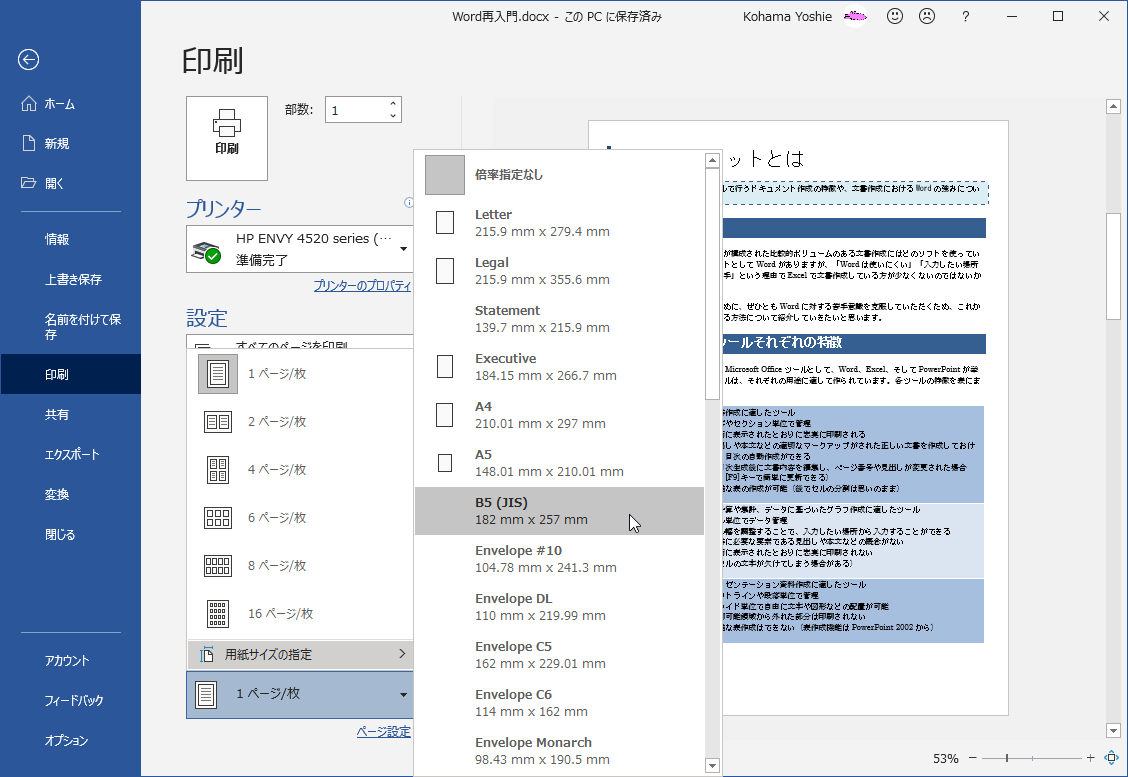This screenshot has height=777, width=1128.
Task: Go back using the back arrow icon
Action: coord(29,60)
